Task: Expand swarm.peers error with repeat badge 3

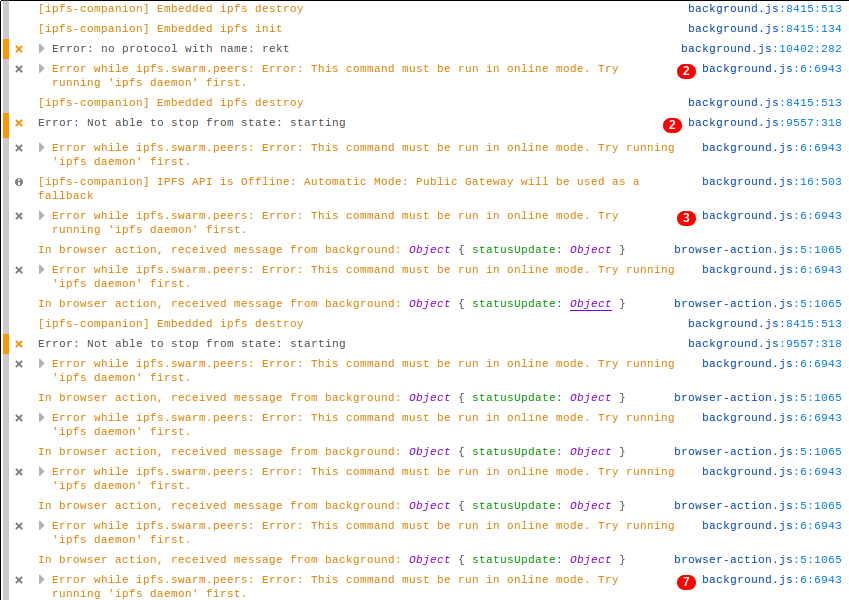Action: 42,216
